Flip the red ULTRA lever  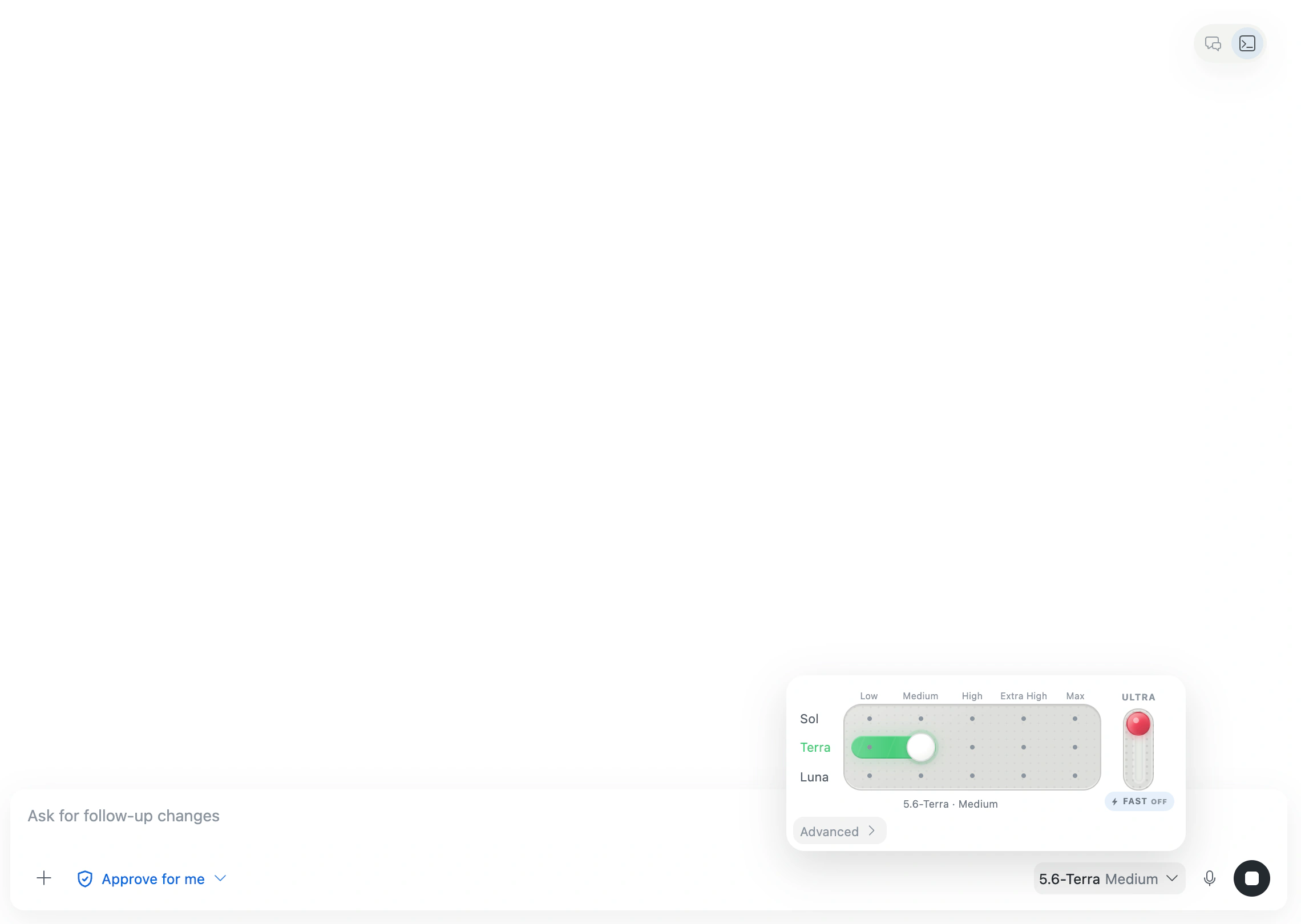(1138, 724)
